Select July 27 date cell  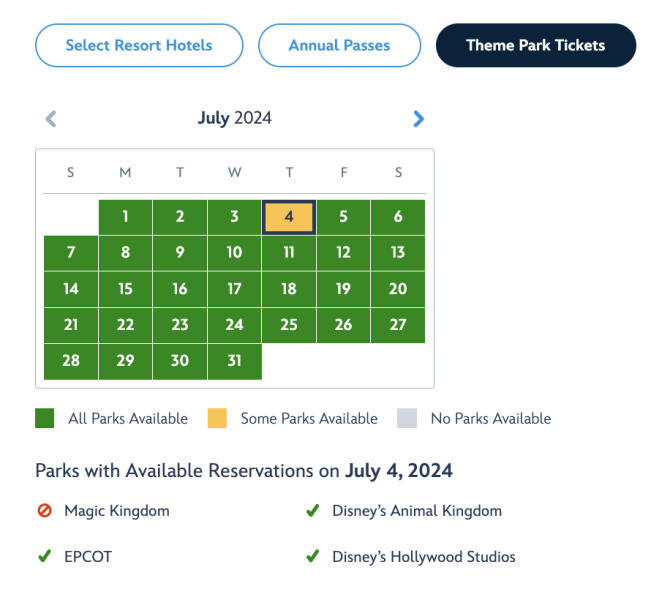click(x=398, y=325)
